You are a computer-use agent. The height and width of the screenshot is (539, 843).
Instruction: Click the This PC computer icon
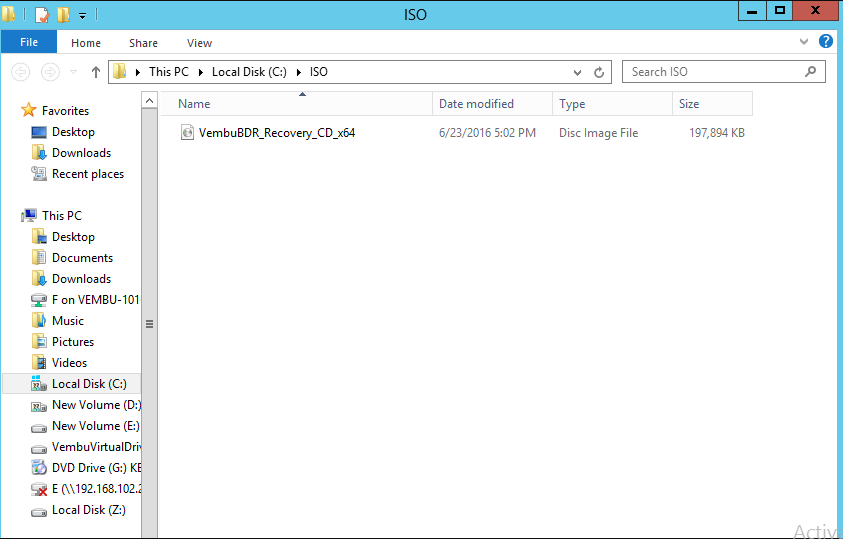pos(29,215)
